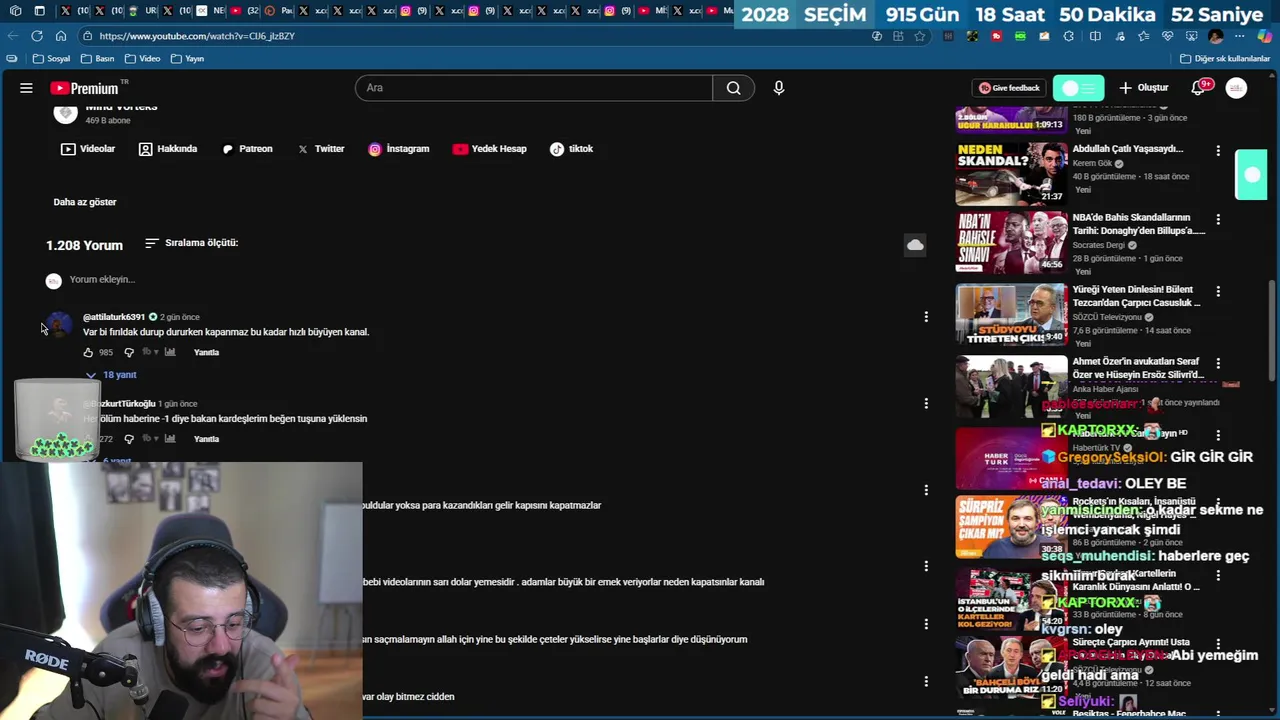Viewport: 1280px width, 720px height.
Task: Dislike the BozkurtTürkoğlu comment
Action: pos(128,439)
